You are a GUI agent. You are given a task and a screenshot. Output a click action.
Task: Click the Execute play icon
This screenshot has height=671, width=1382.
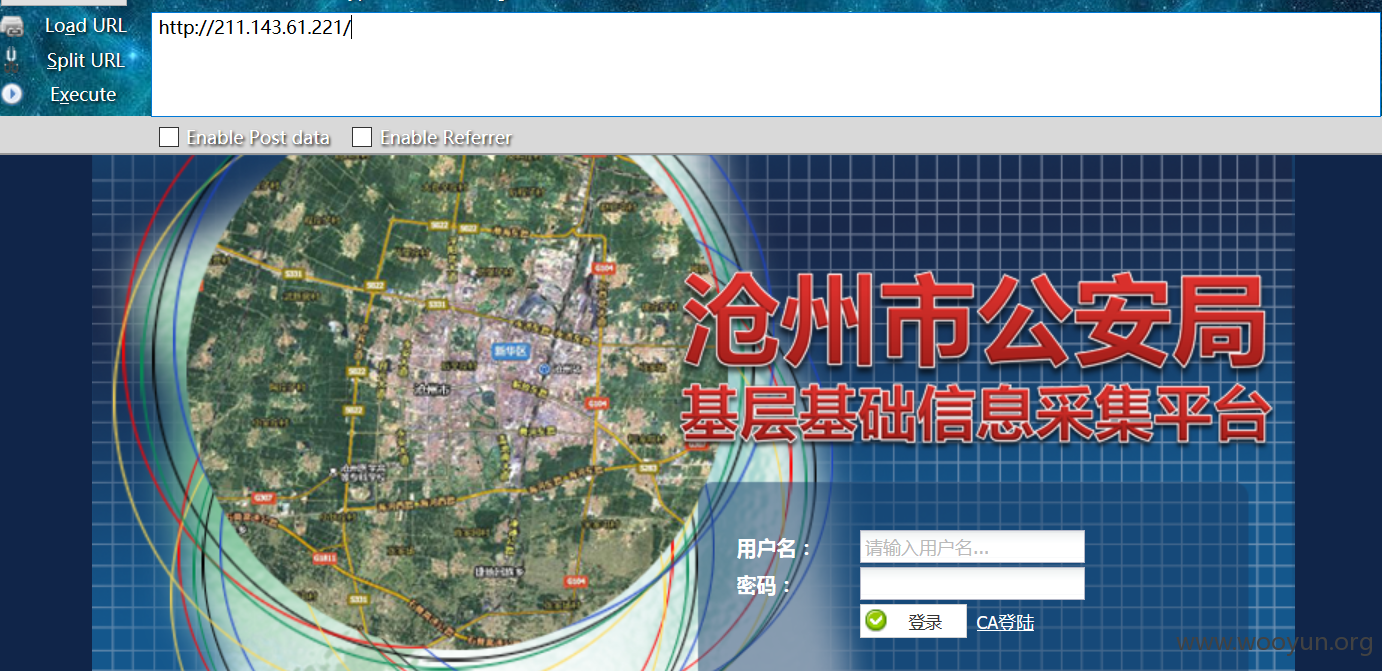[x=12, y=94]
